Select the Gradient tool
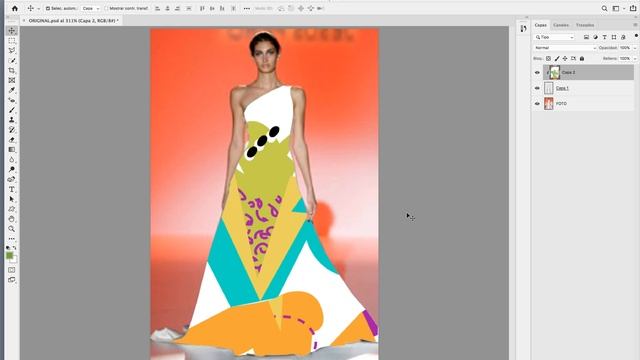 click(x=12, y=150)
